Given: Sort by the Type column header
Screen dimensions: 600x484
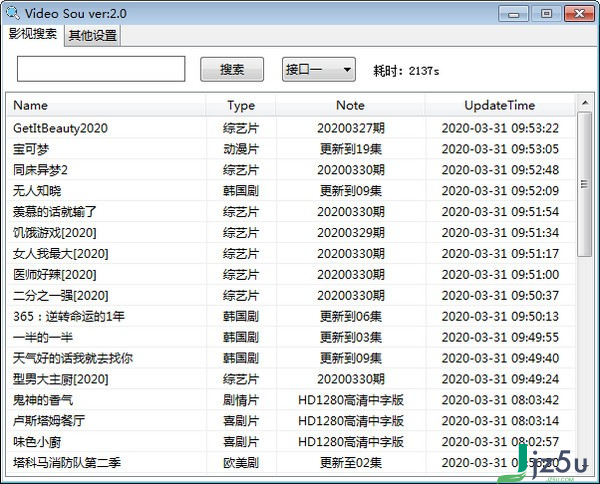Looking at the screenshot, I should pyautogui.click(x=241, y=105).
